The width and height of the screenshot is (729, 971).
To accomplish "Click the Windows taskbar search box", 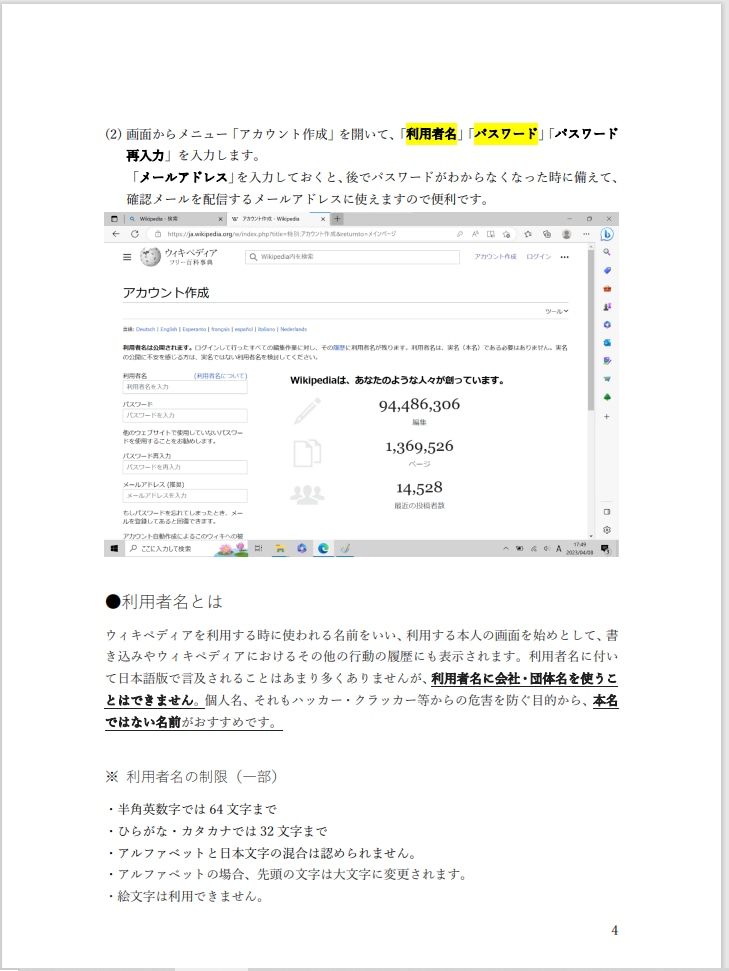I will click(187, 549).
